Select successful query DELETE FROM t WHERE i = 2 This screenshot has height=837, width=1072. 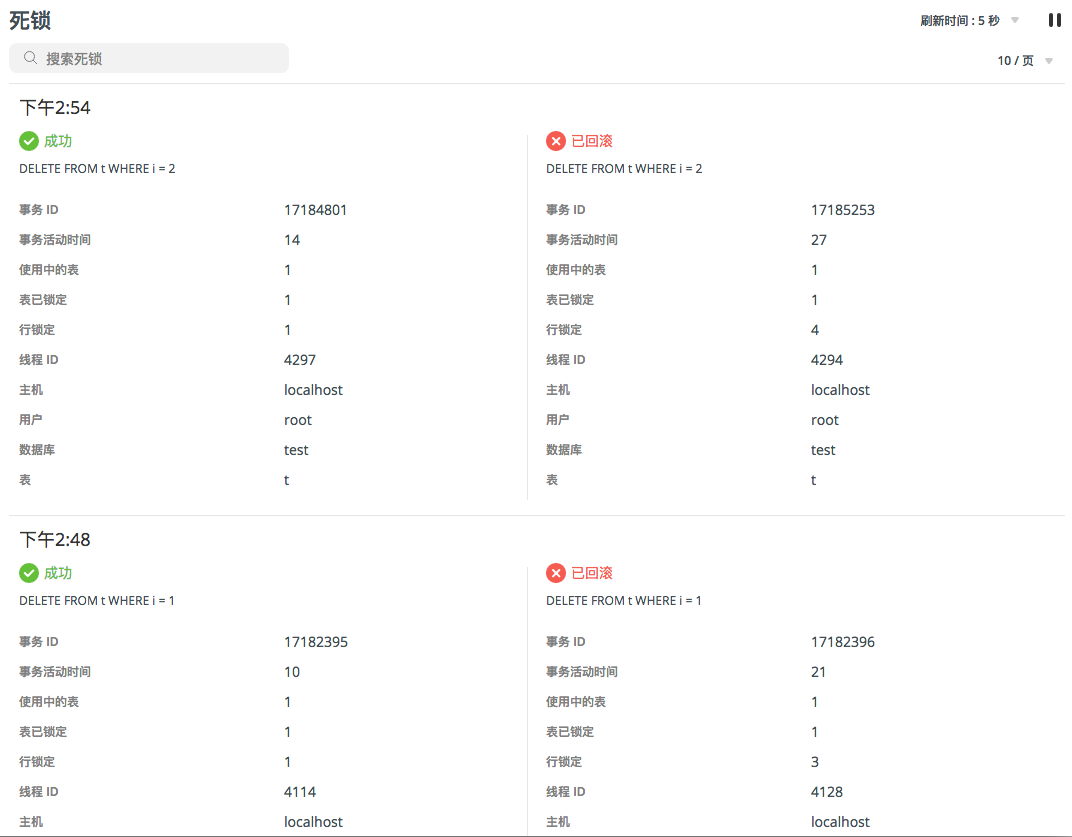click(x=97, y=168)
